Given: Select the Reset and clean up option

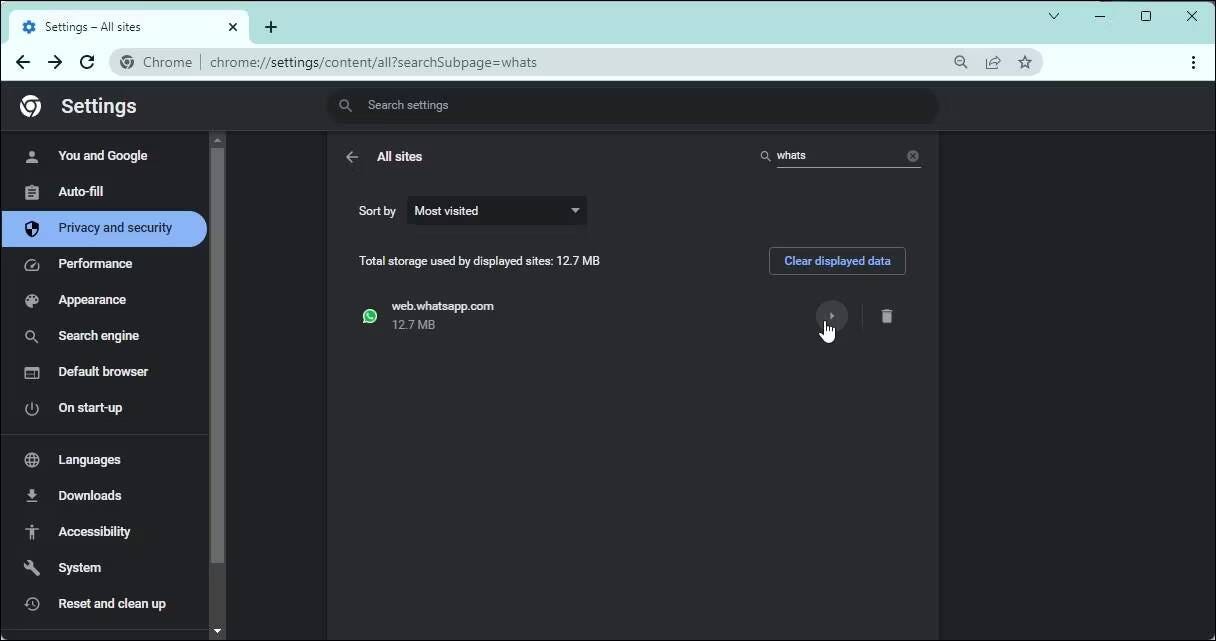Looking at the screenshot, I should pyautogui.click(x=112, y=603).
